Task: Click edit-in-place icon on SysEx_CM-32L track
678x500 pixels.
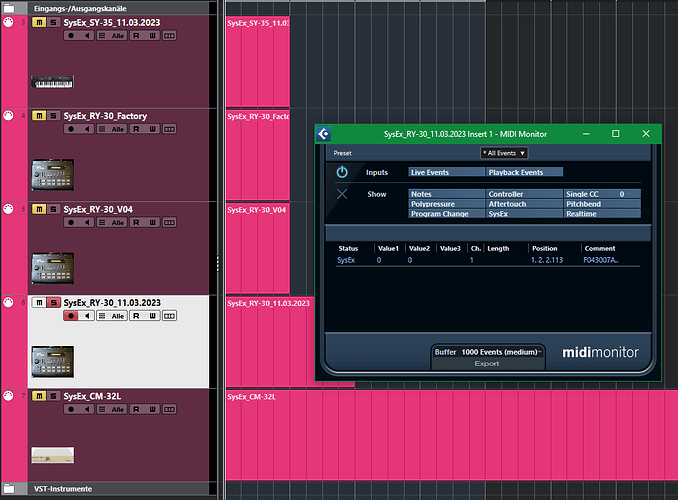Action: click(x=170, y=409)
